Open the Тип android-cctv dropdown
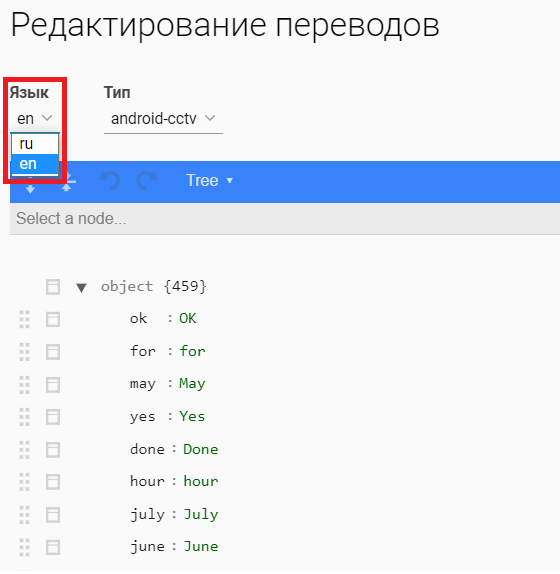Screen dimensions: 560x574 pos(163,119)
